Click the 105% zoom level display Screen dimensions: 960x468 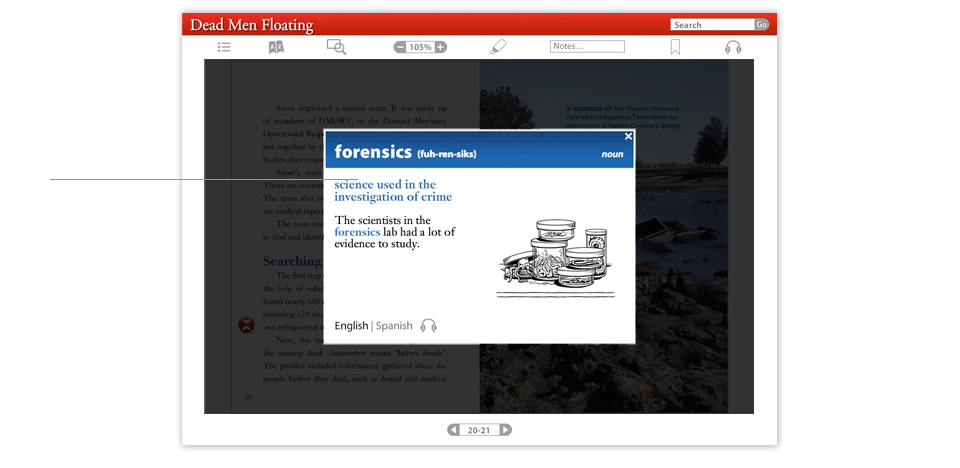coord(420,47)
